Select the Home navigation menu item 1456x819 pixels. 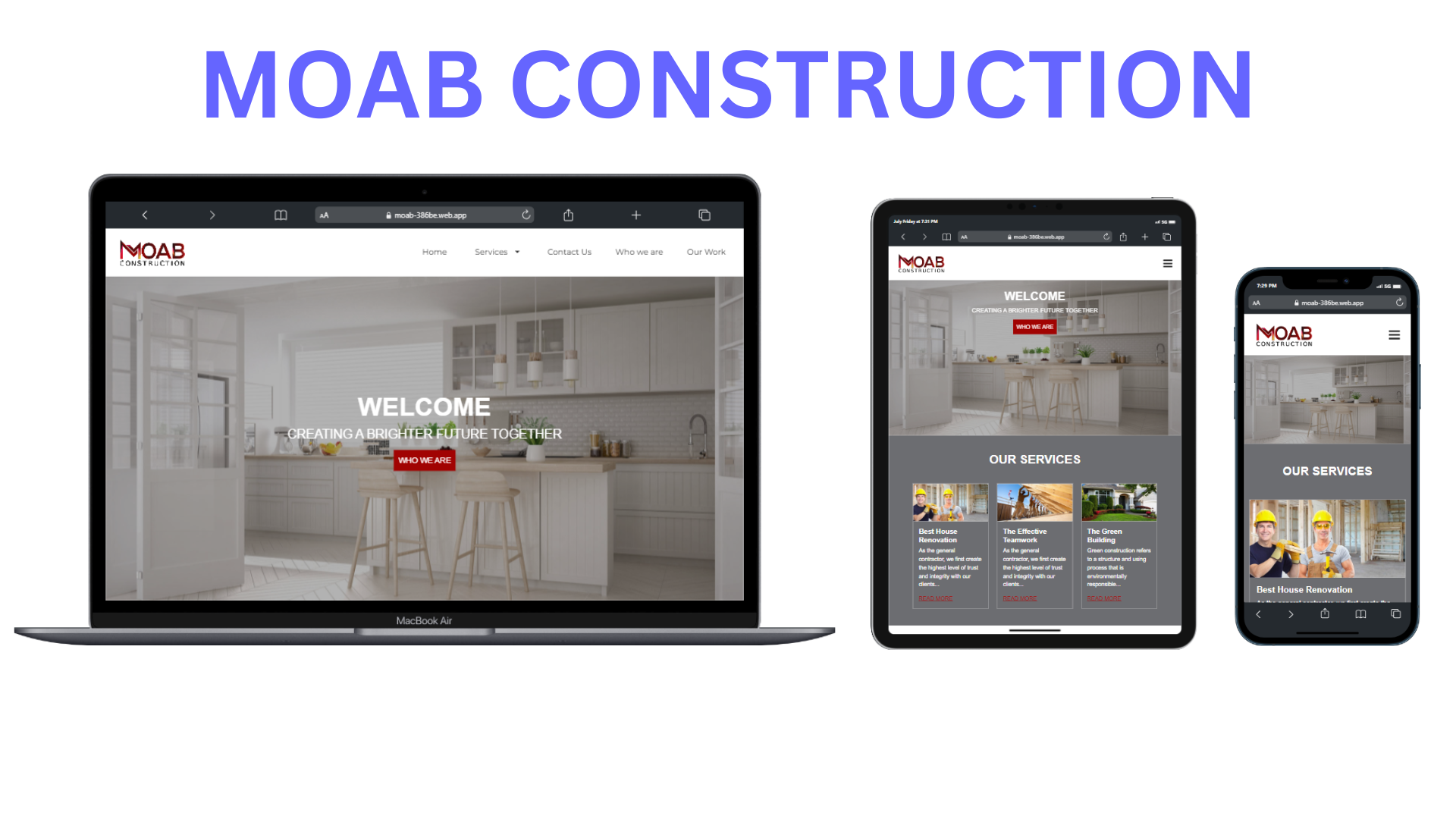tap(434, 252)
